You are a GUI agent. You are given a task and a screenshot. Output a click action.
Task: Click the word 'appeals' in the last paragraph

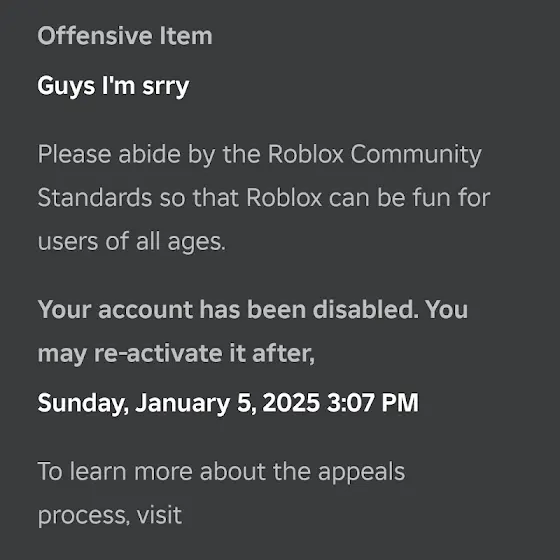coord(361,473)
